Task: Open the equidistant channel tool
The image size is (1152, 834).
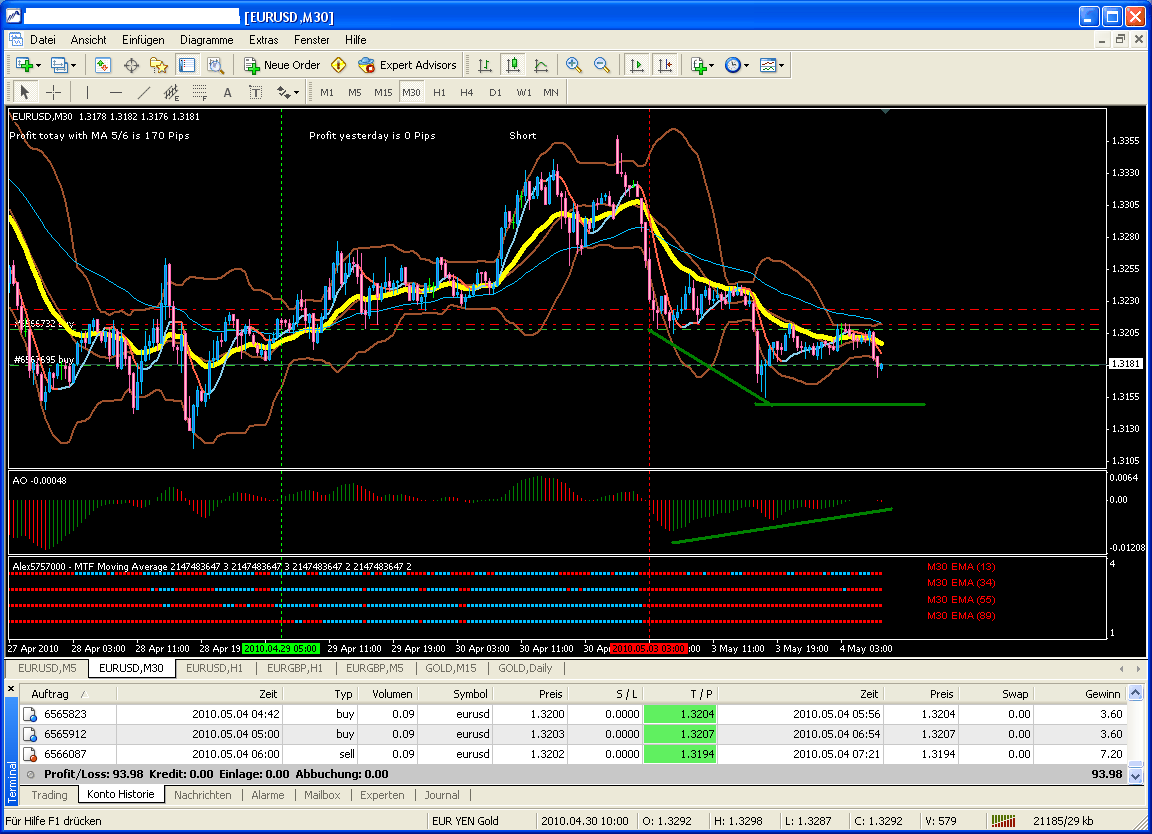Action: tap(200, 92)
